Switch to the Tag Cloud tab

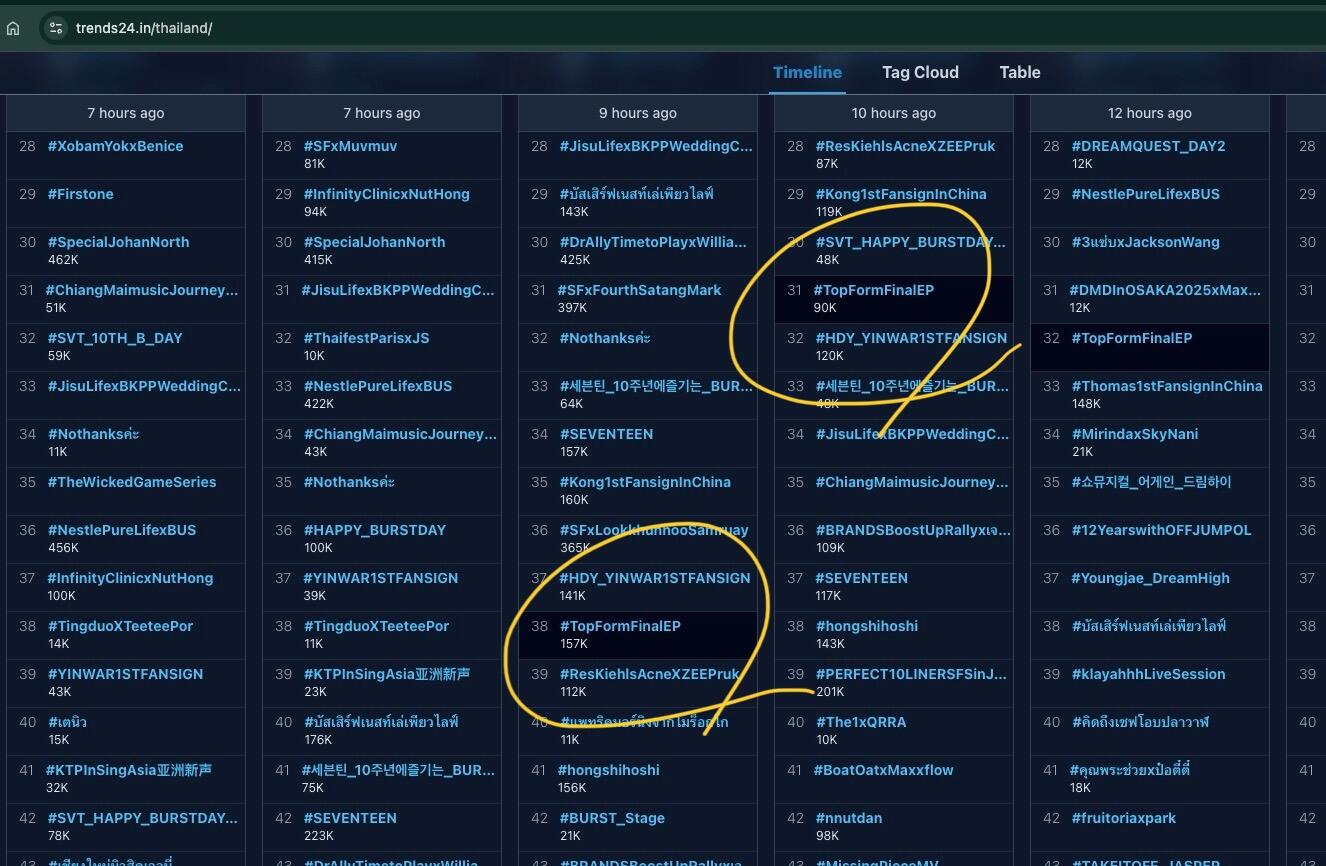click(x=920, y=72)
